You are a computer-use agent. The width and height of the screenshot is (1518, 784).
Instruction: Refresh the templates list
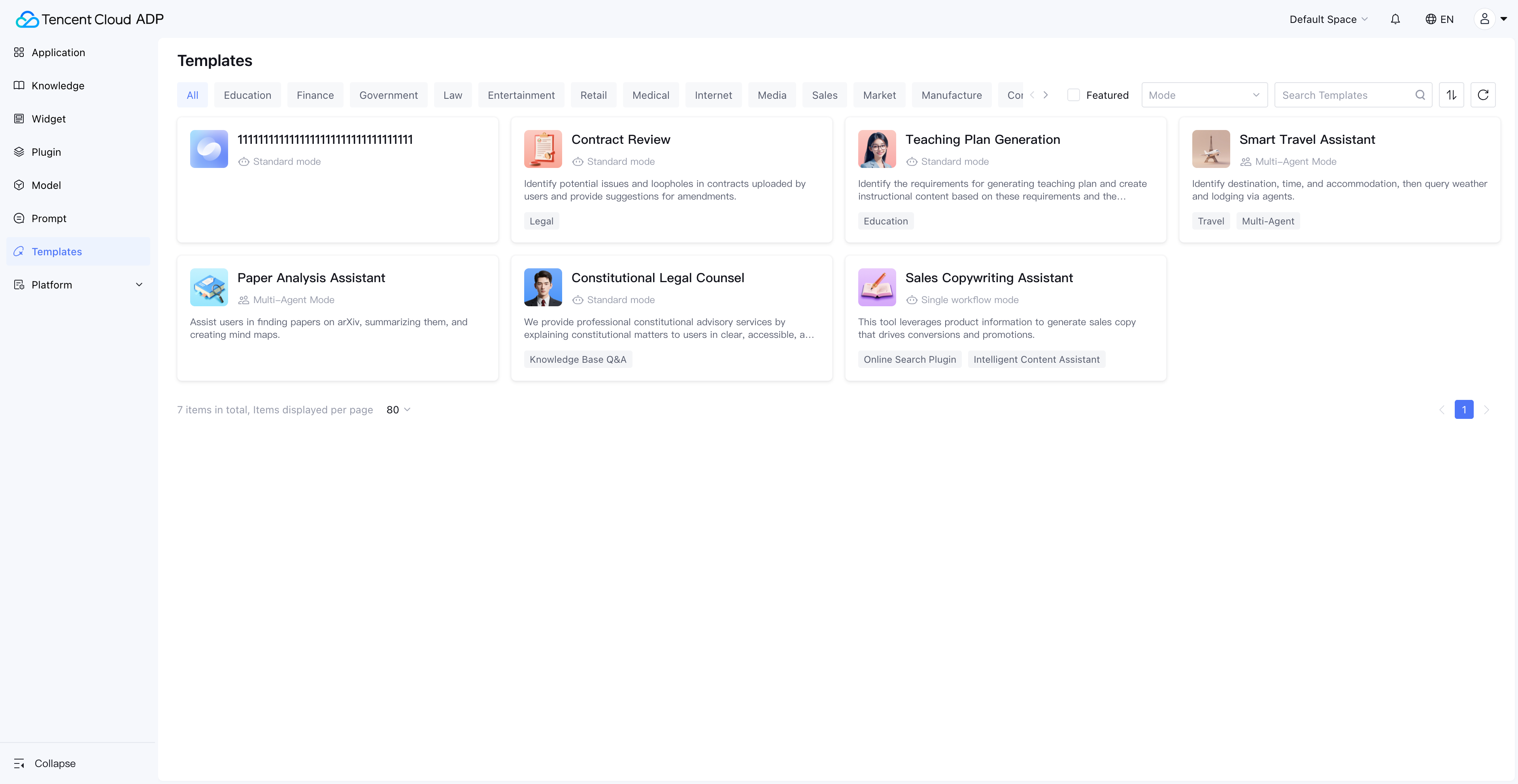[x=1483, y=95]
